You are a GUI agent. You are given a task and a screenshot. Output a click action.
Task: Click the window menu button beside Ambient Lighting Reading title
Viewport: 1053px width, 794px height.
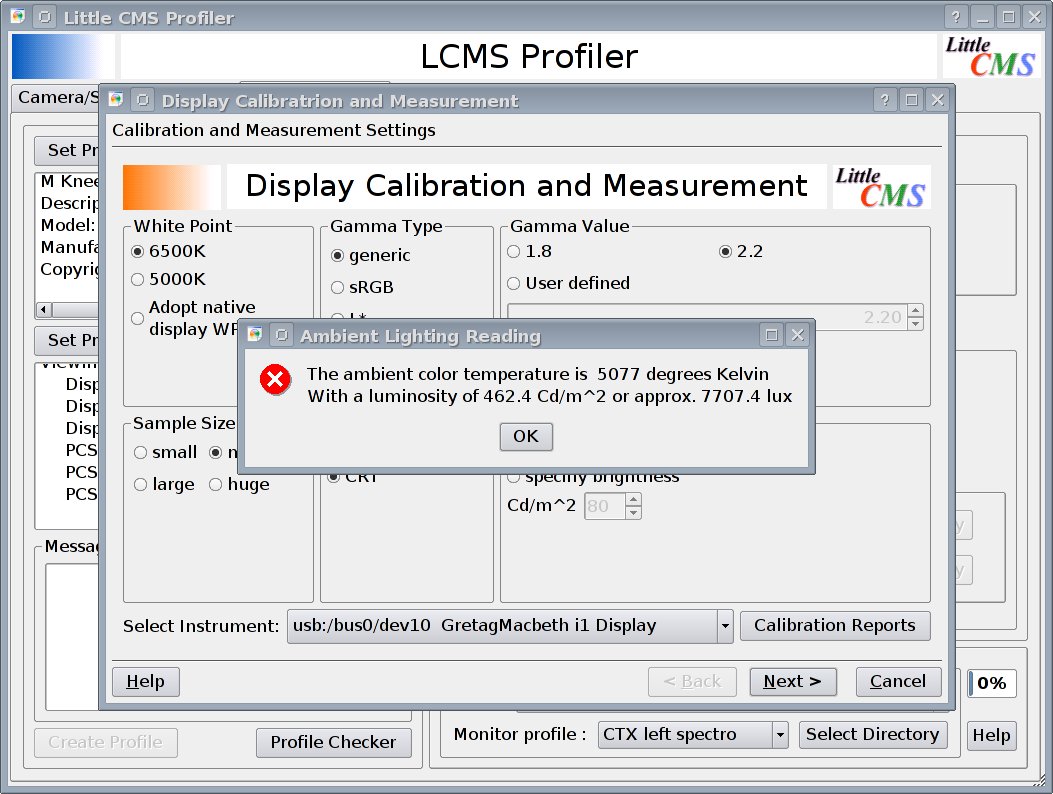pyautogui.click(x=281, y=335)
